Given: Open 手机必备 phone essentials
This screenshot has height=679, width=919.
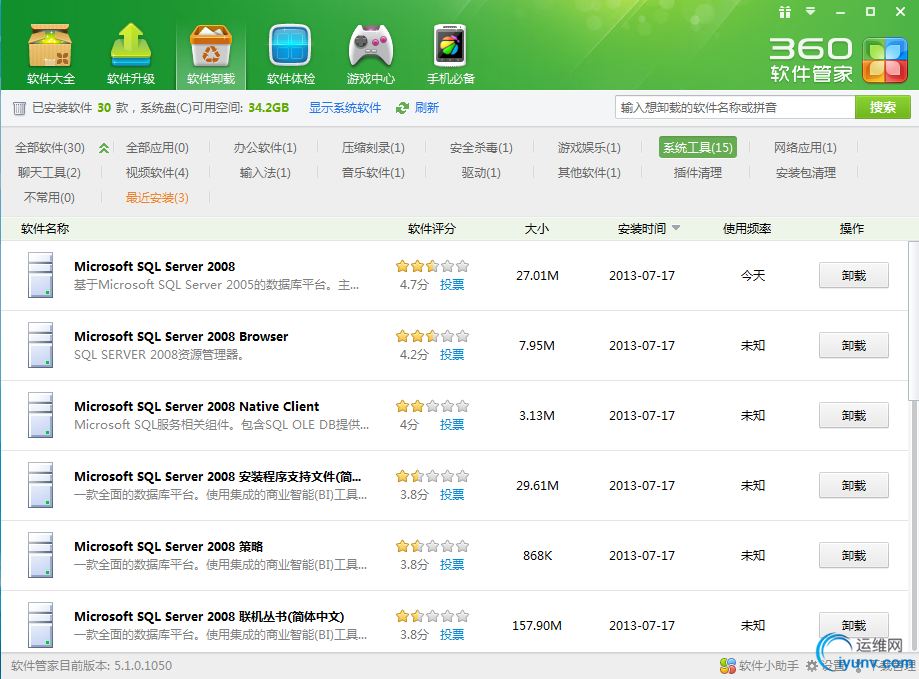Looking at the screenshot, I should [450, 54].
